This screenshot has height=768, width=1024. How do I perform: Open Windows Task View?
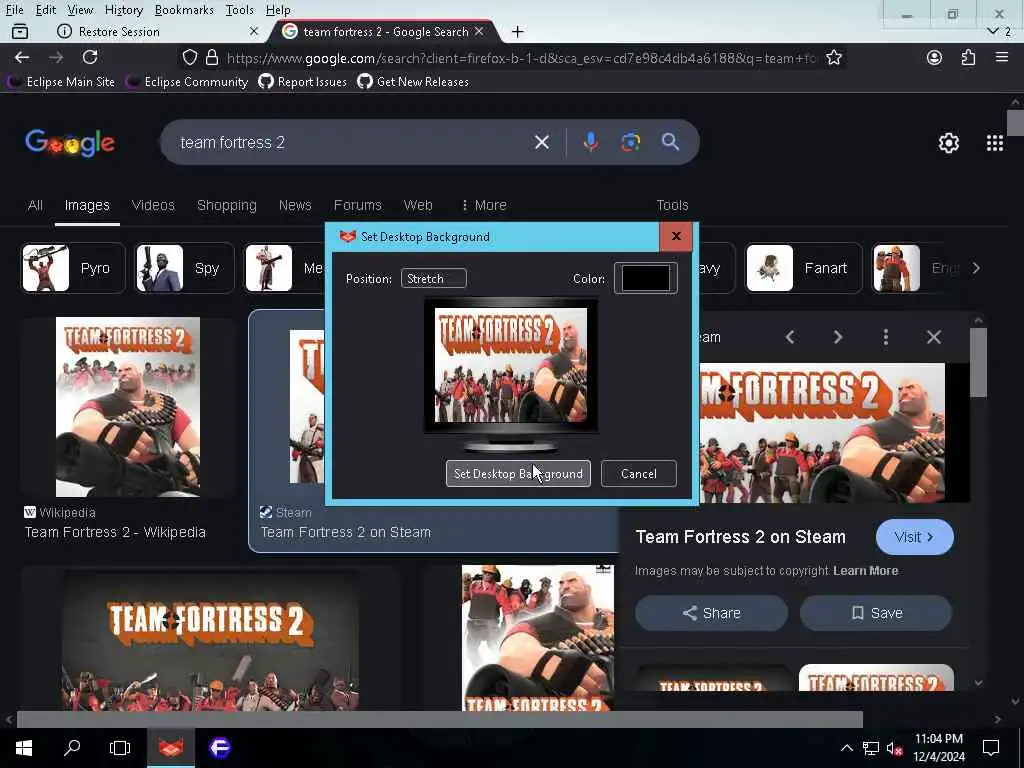[120, 747]
